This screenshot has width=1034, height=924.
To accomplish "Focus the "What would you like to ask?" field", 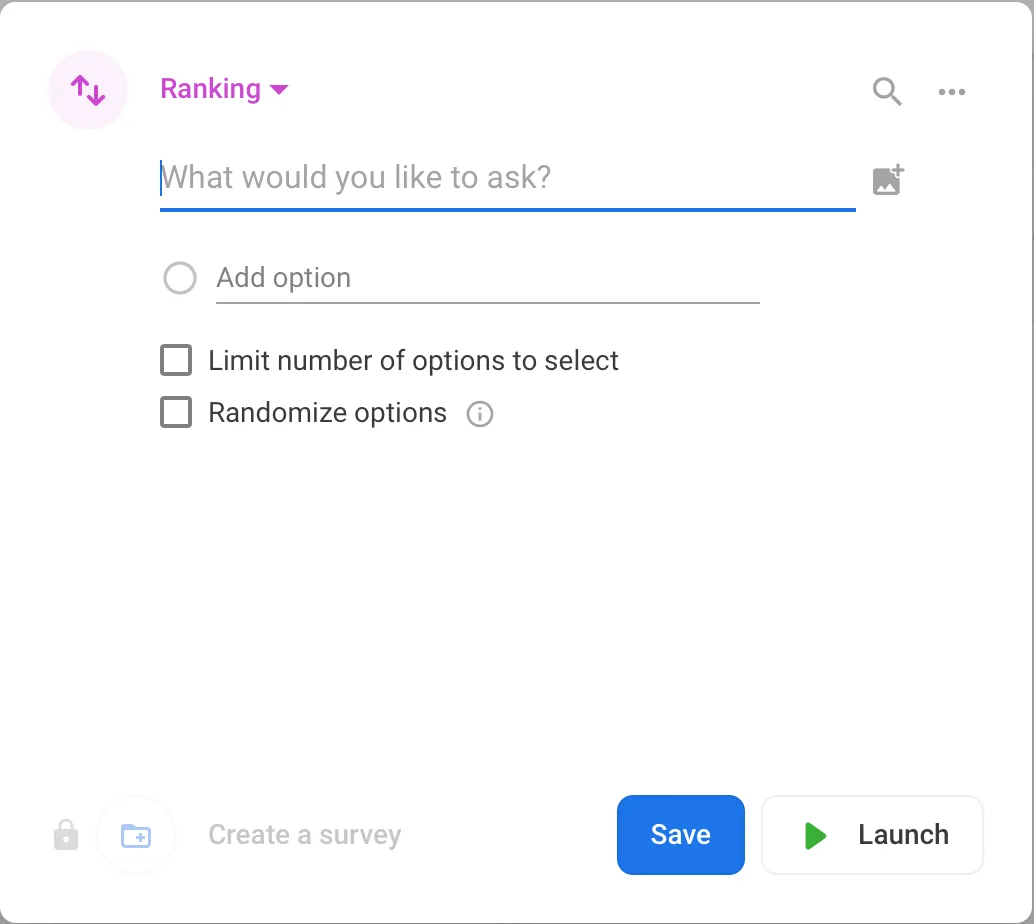I will click(507, 179).
